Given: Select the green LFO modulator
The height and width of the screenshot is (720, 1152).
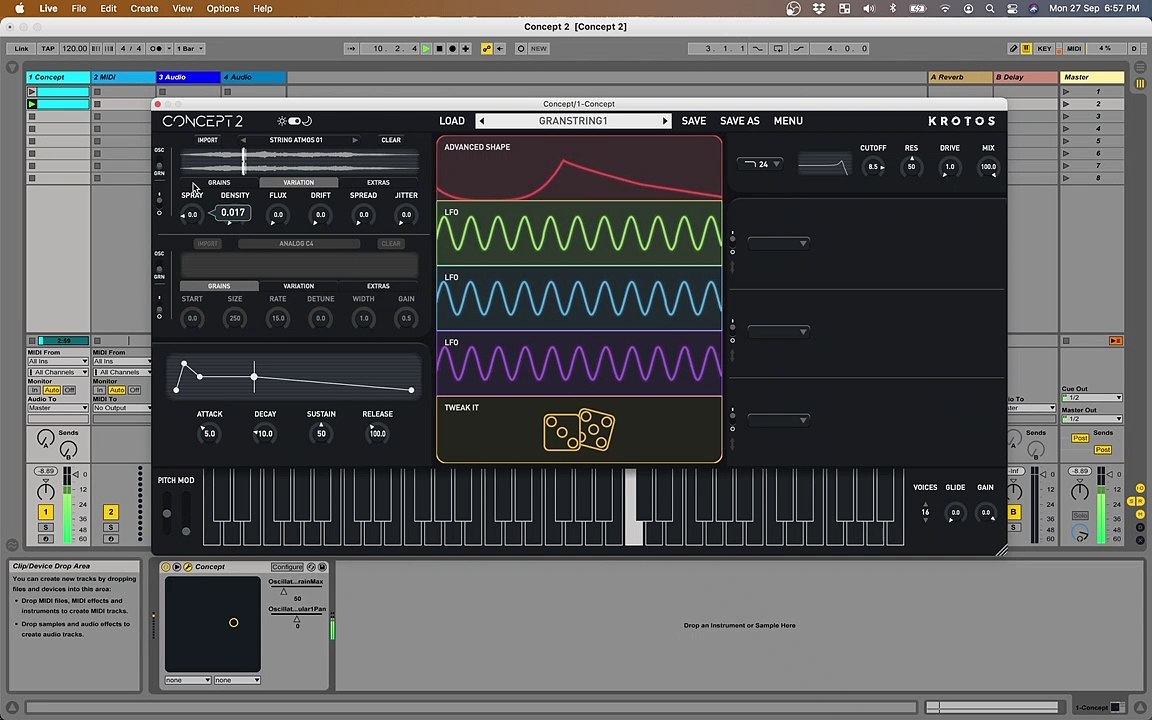Looking at the screenshot, I should (579, 234).
